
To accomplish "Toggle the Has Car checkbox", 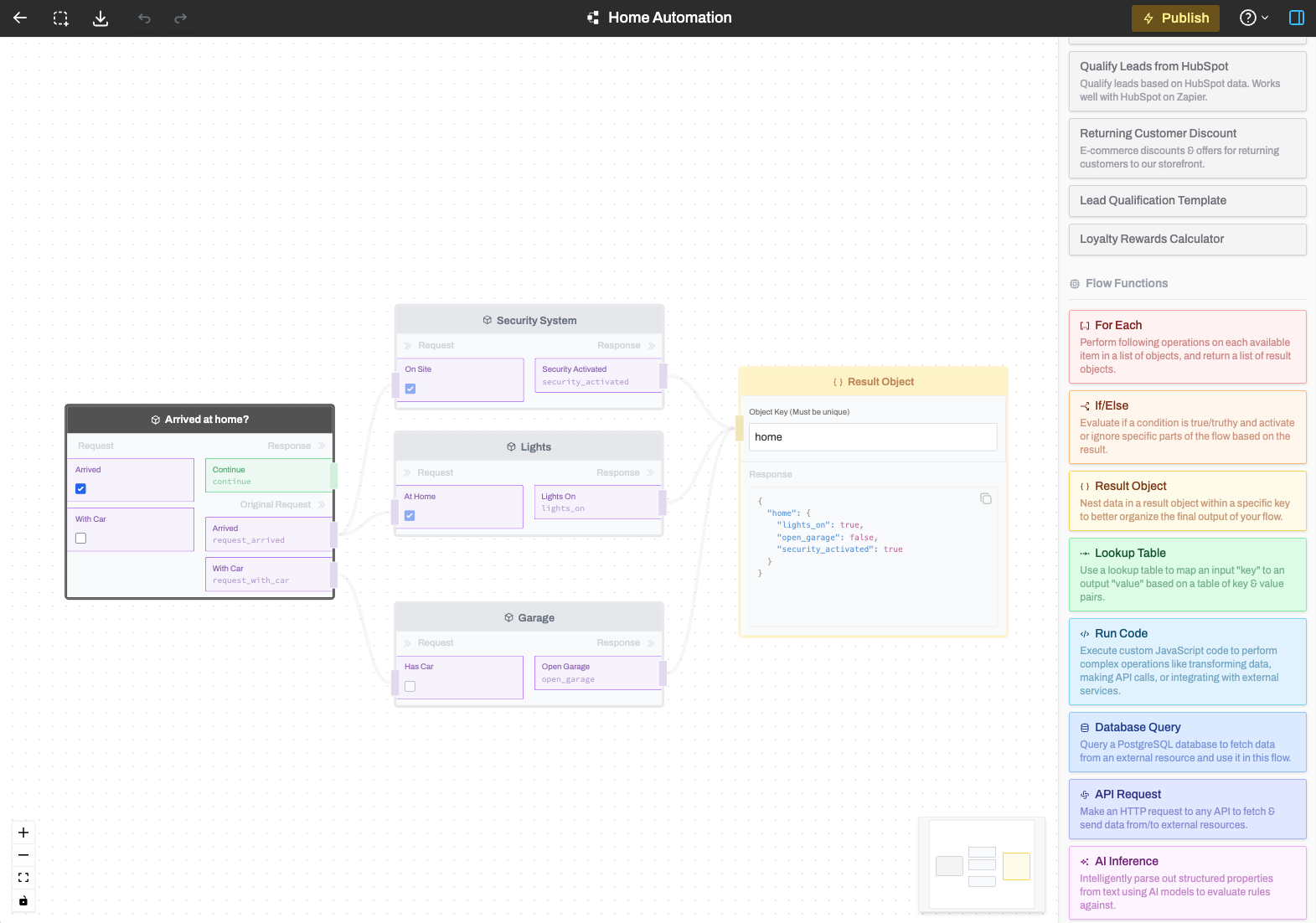I will click(x=410, y=686).
